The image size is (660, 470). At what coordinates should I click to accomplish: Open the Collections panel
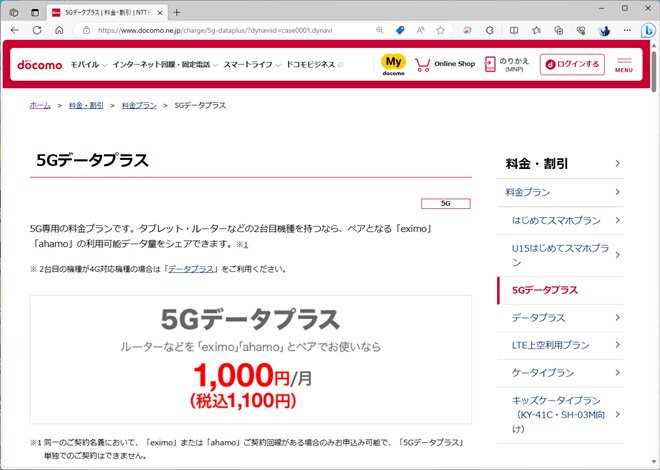coord(559,30)
